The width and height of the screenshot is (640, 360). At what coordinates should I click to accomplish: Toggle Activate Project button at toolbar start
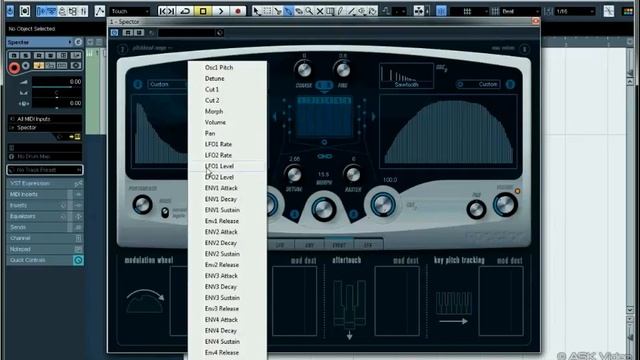pyautogui.click(x=10, y=11)
